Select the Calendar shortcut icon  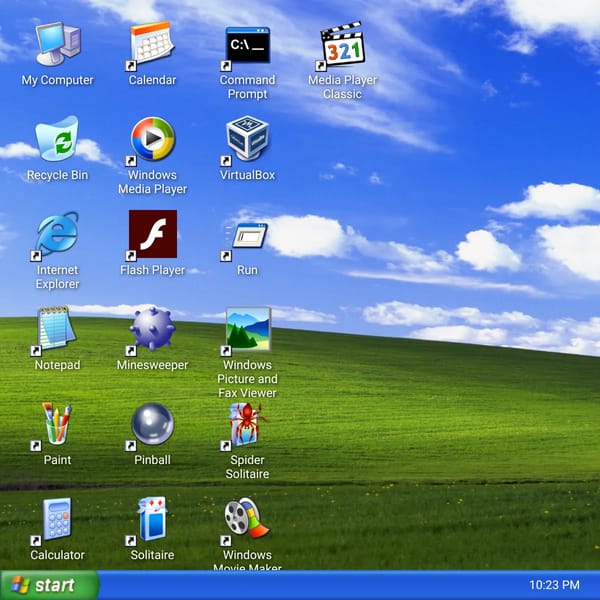click(152, 44)
